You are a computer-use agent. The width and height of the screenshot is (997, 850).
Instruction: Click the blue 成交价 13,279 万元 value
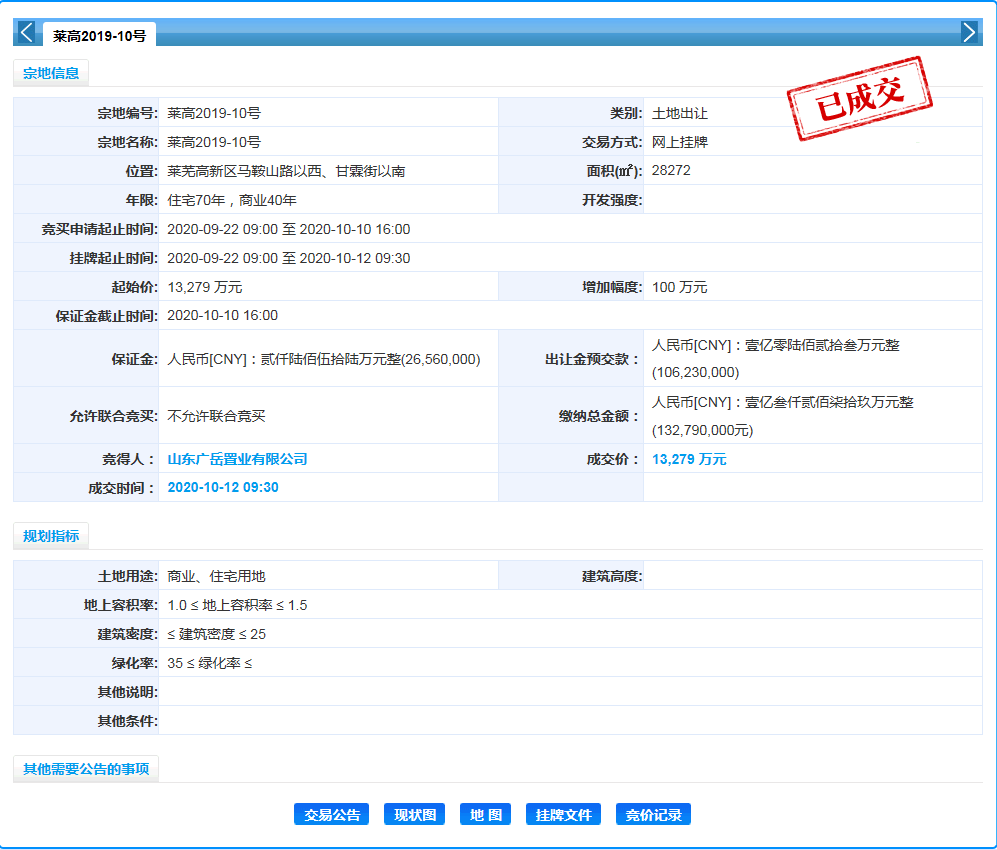pos(689,460)
